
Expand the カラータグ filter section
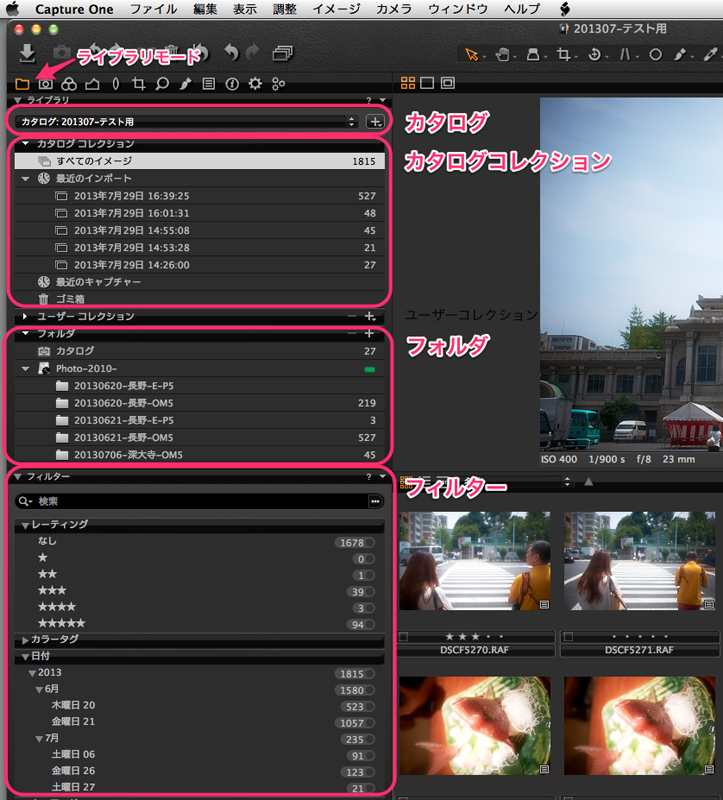click(x=25, y=639)
